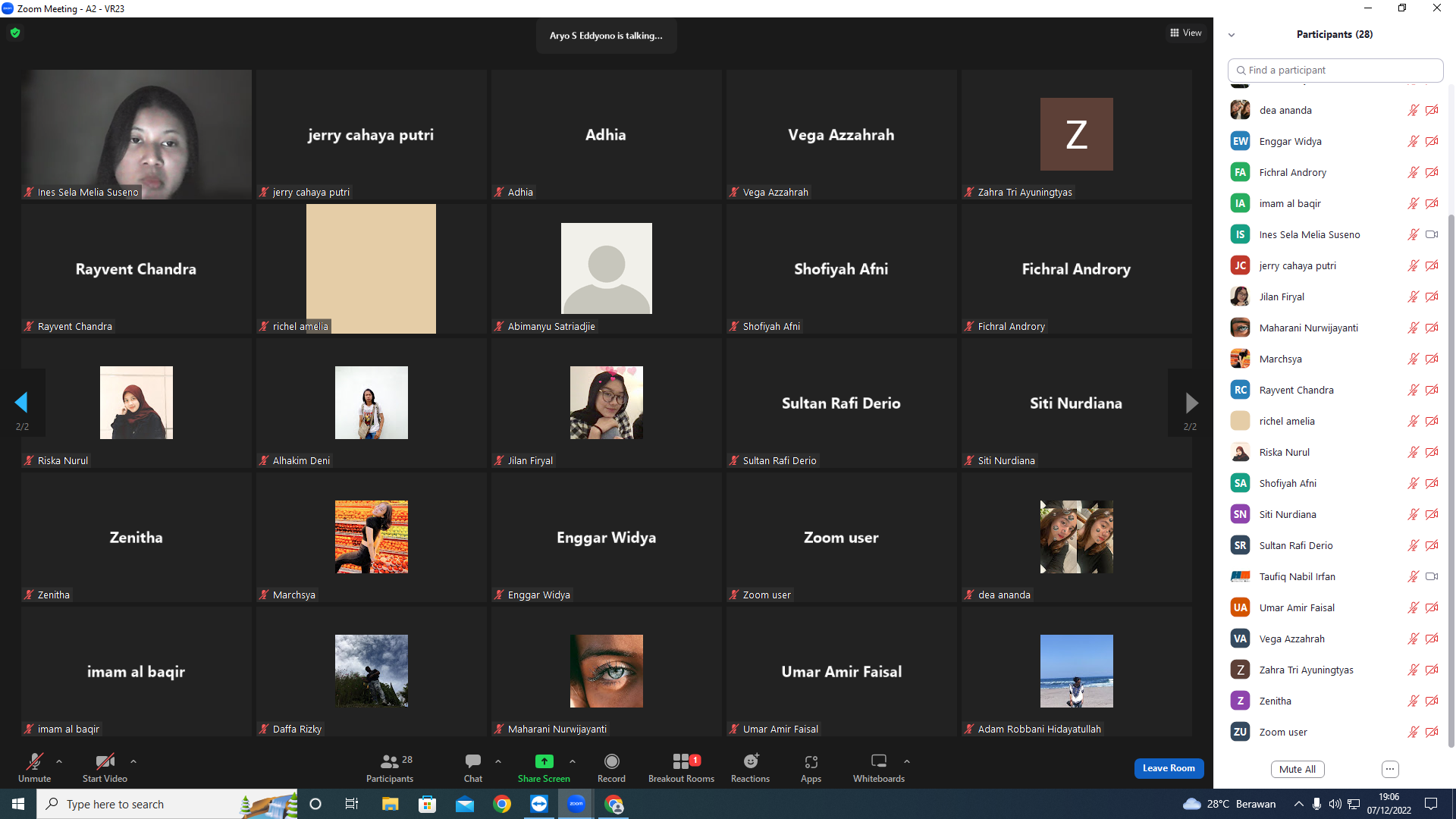
Task: Go to next gallery page arrow
Action: 1191,402
